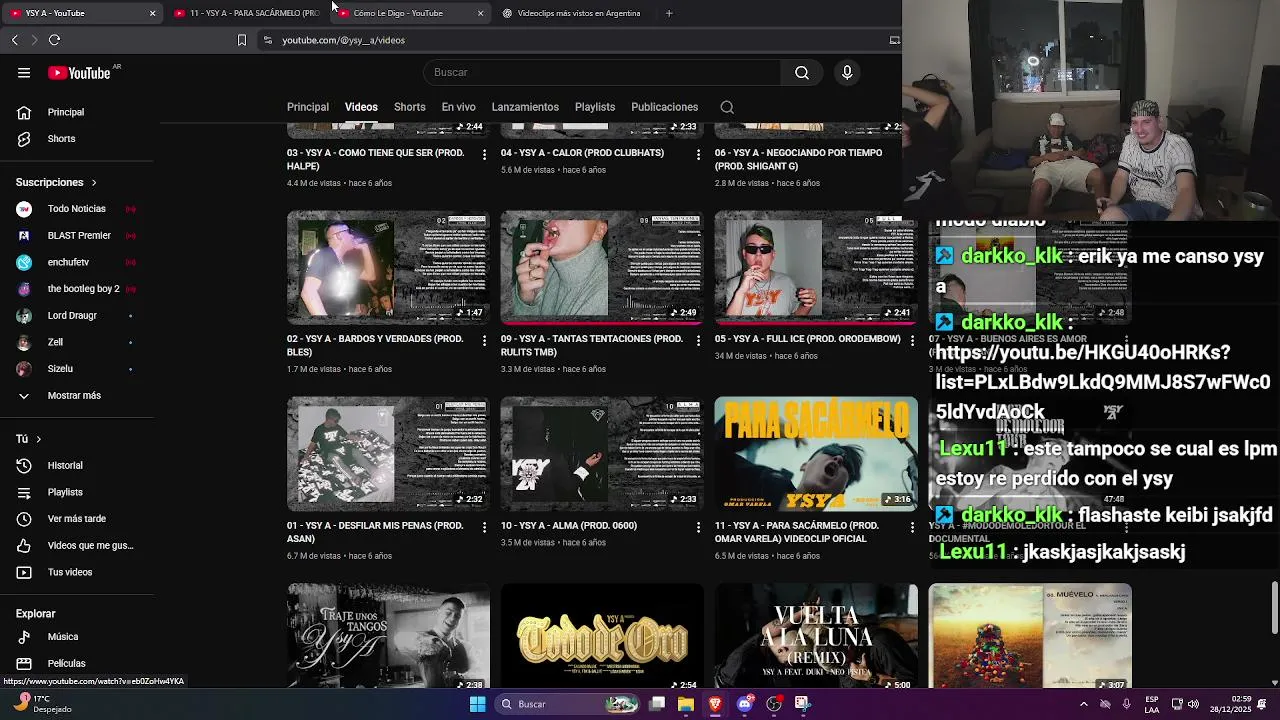Open volume control in system tray
1280x720 pixels.
point(1193,704)
